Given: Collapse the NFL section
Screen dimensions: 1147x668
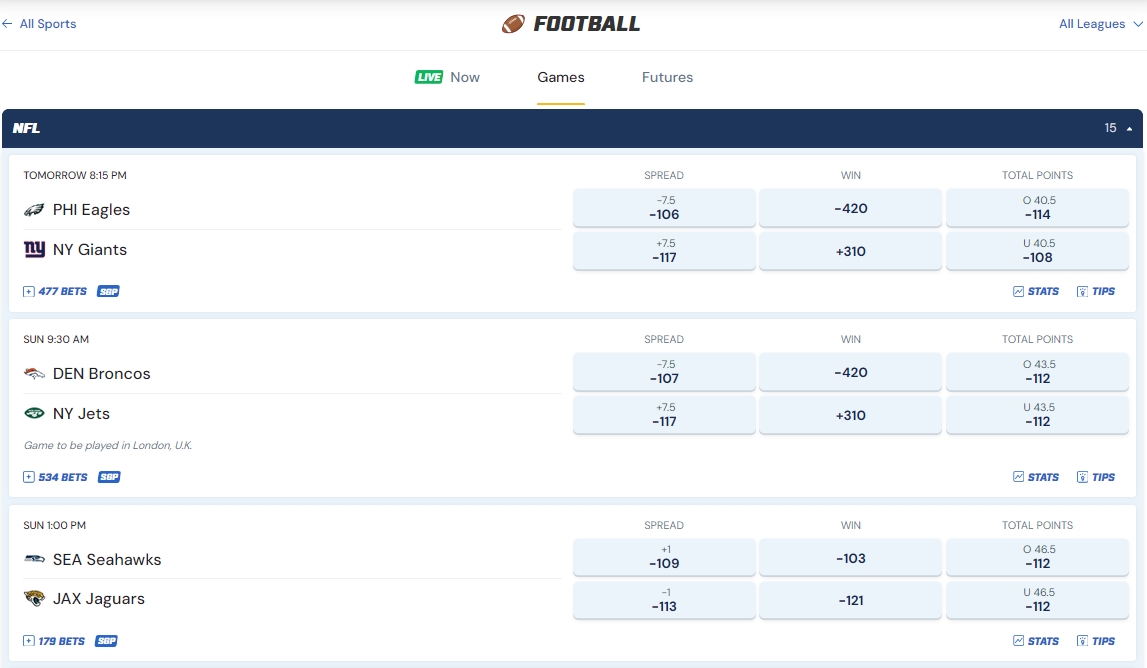Looking at the screenshot, I should point(1129,129).
